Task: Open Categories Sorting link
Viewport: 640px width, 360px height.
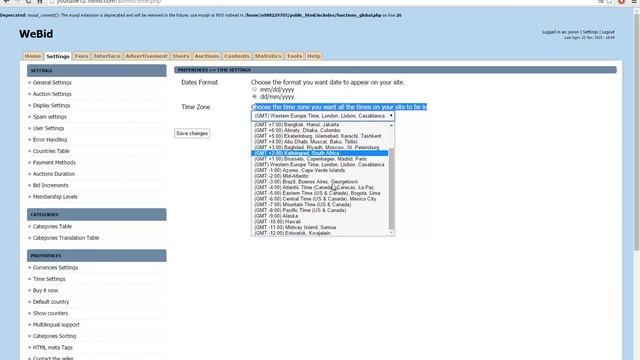Action: click(x=54, y=336)
